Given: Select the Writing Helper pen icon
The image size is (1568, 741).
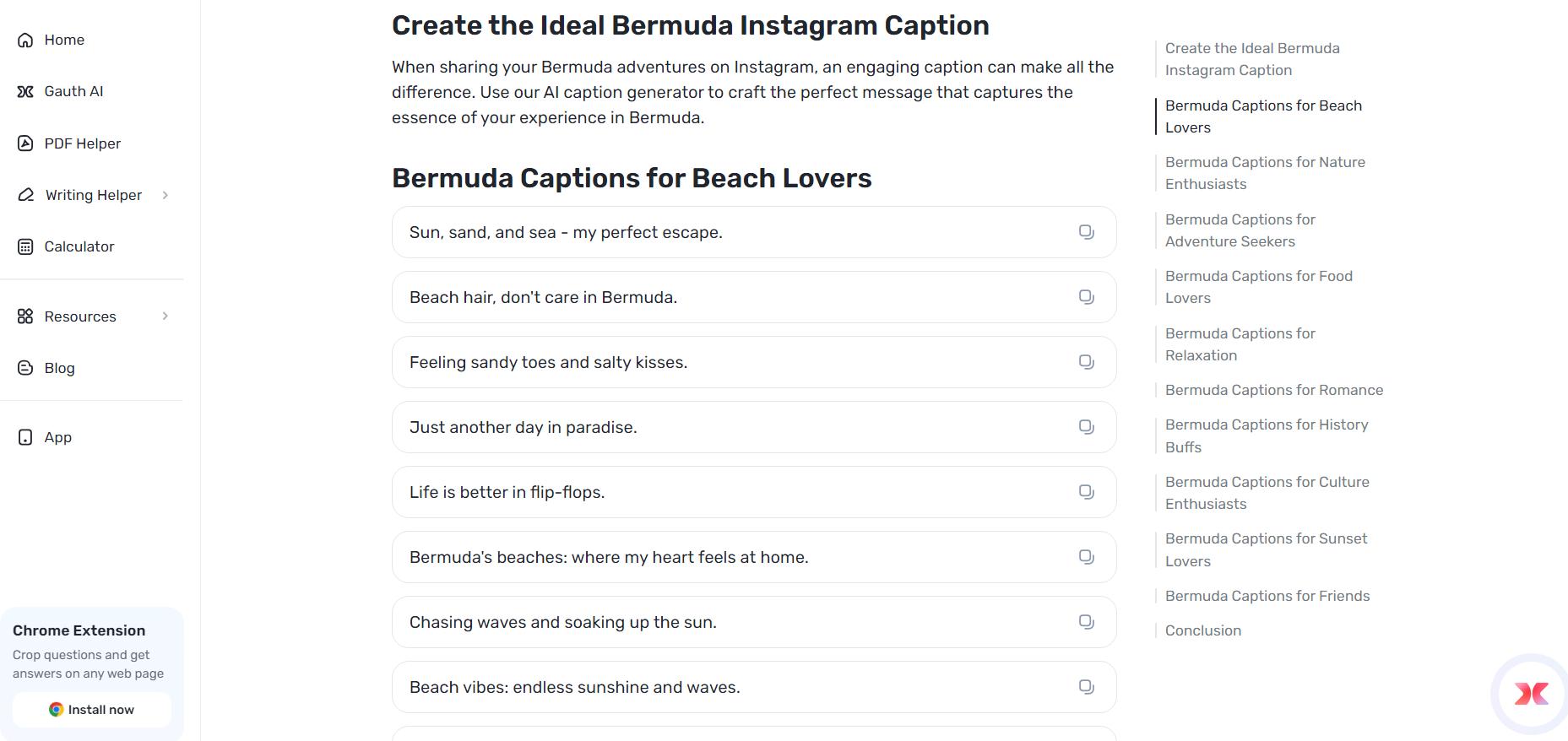Looking at the screenshot, I should pos(24,194).
